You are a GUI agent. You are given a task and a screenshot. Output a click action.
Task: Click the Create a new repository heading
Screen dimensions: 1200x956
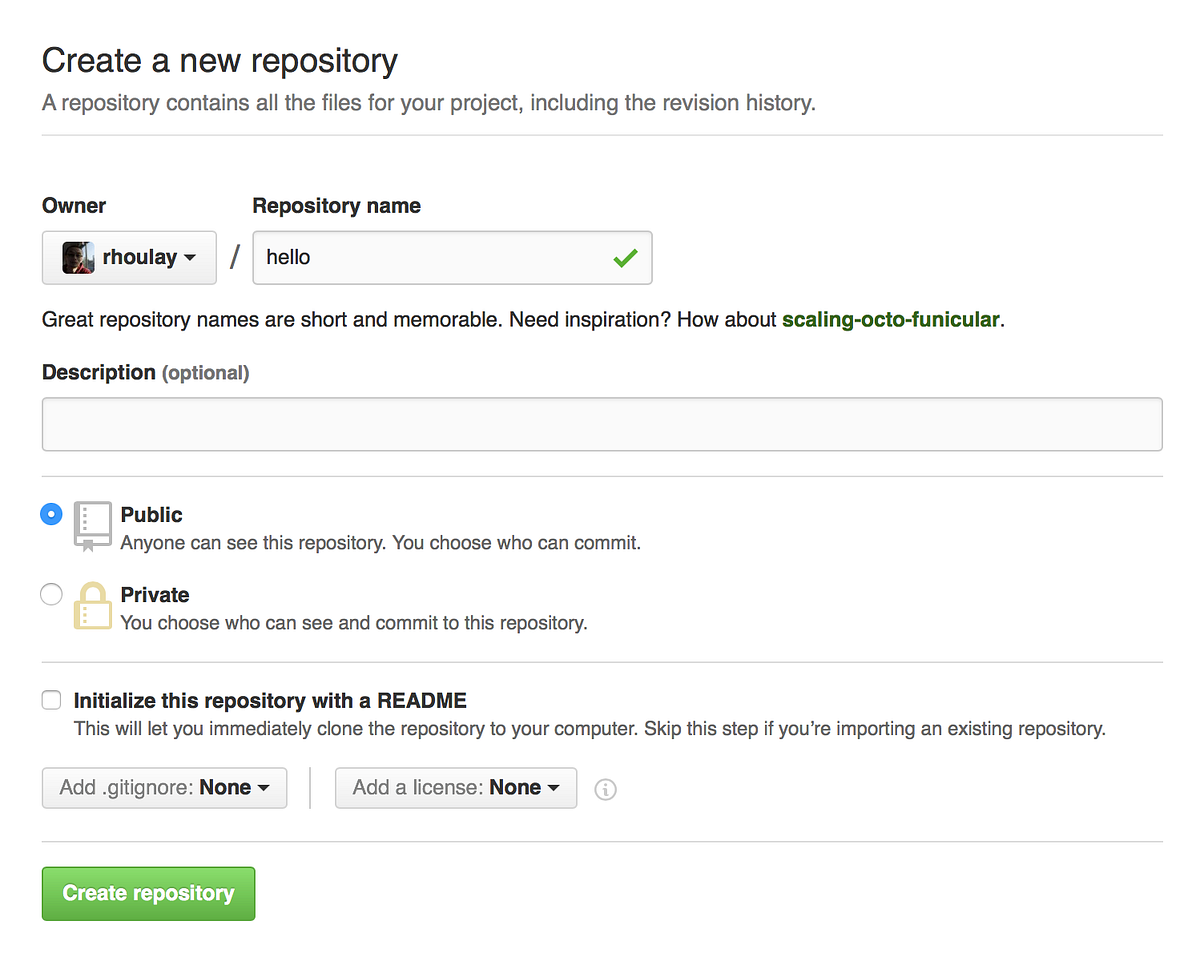[x=218, y=60]
